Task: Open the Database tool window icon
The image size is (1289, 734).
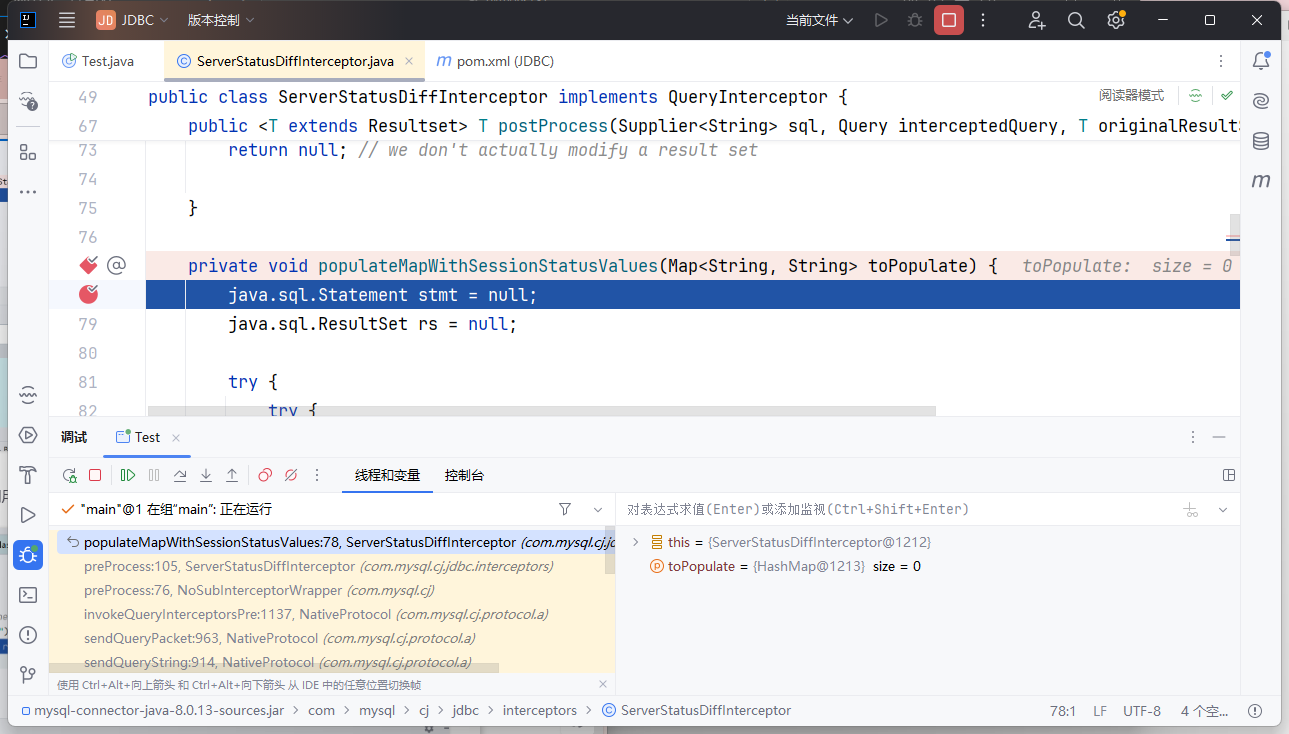Action: click(1261, 141)
